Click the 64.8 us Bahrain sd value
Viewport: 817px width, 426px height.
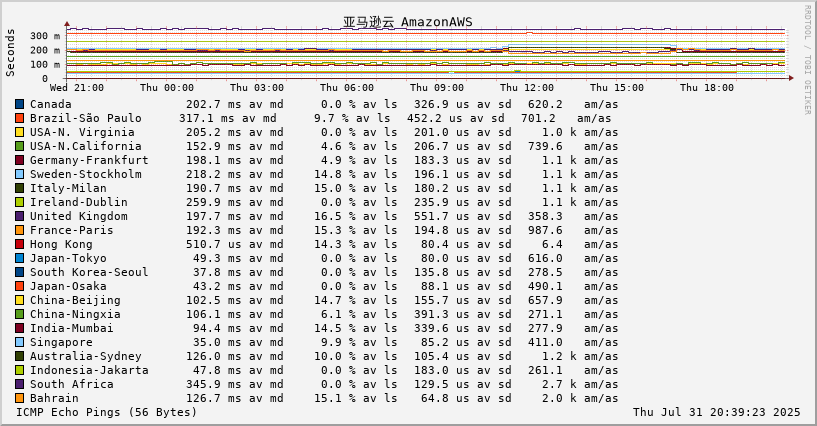[445, 398]
